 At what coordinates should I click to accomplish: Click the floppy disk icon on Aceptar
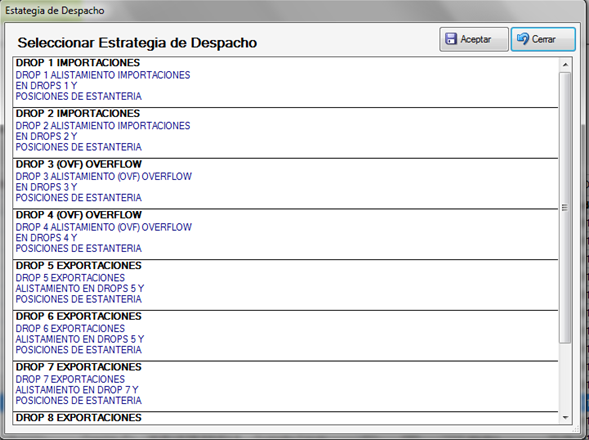pyautogui.click(x=451, y=39)
